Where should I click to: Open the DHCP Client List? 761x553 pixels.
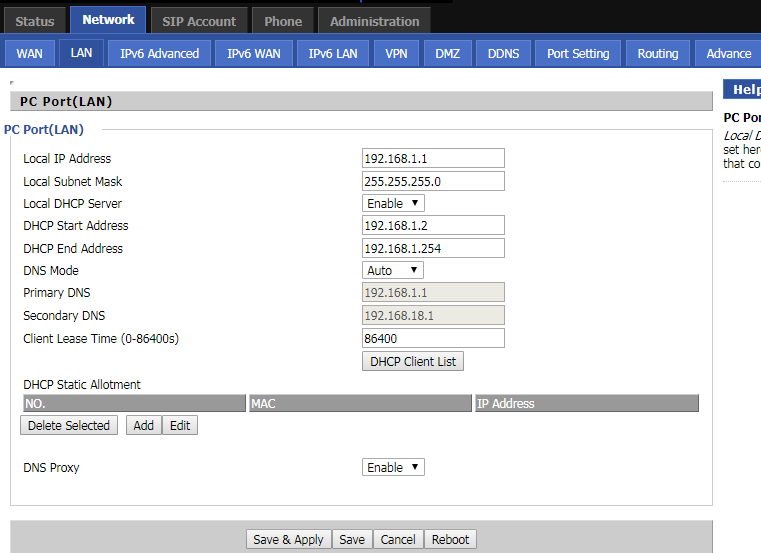click(x=412, y=361)
